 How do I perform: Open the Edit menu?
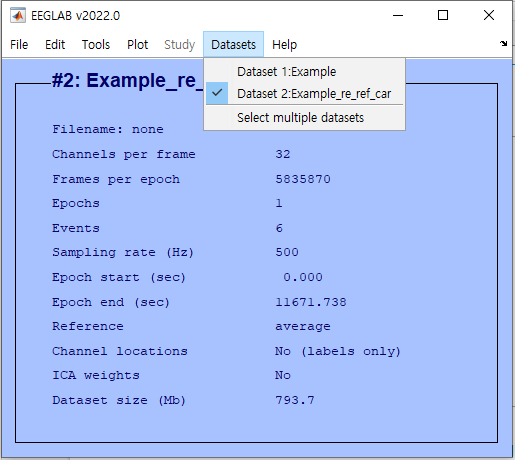point(55,45)
